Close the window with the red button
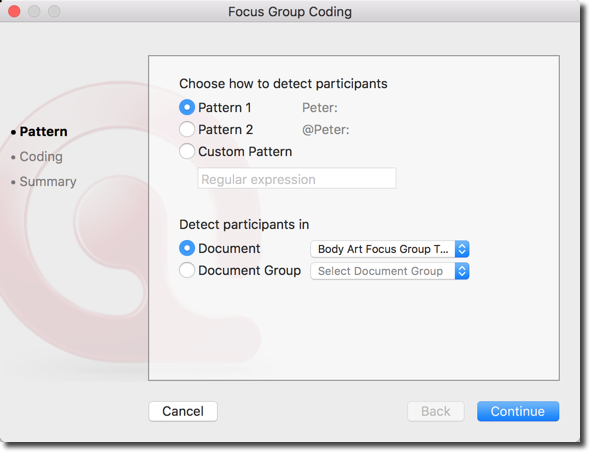Screen dimensions: 590x452 point(14,11)
